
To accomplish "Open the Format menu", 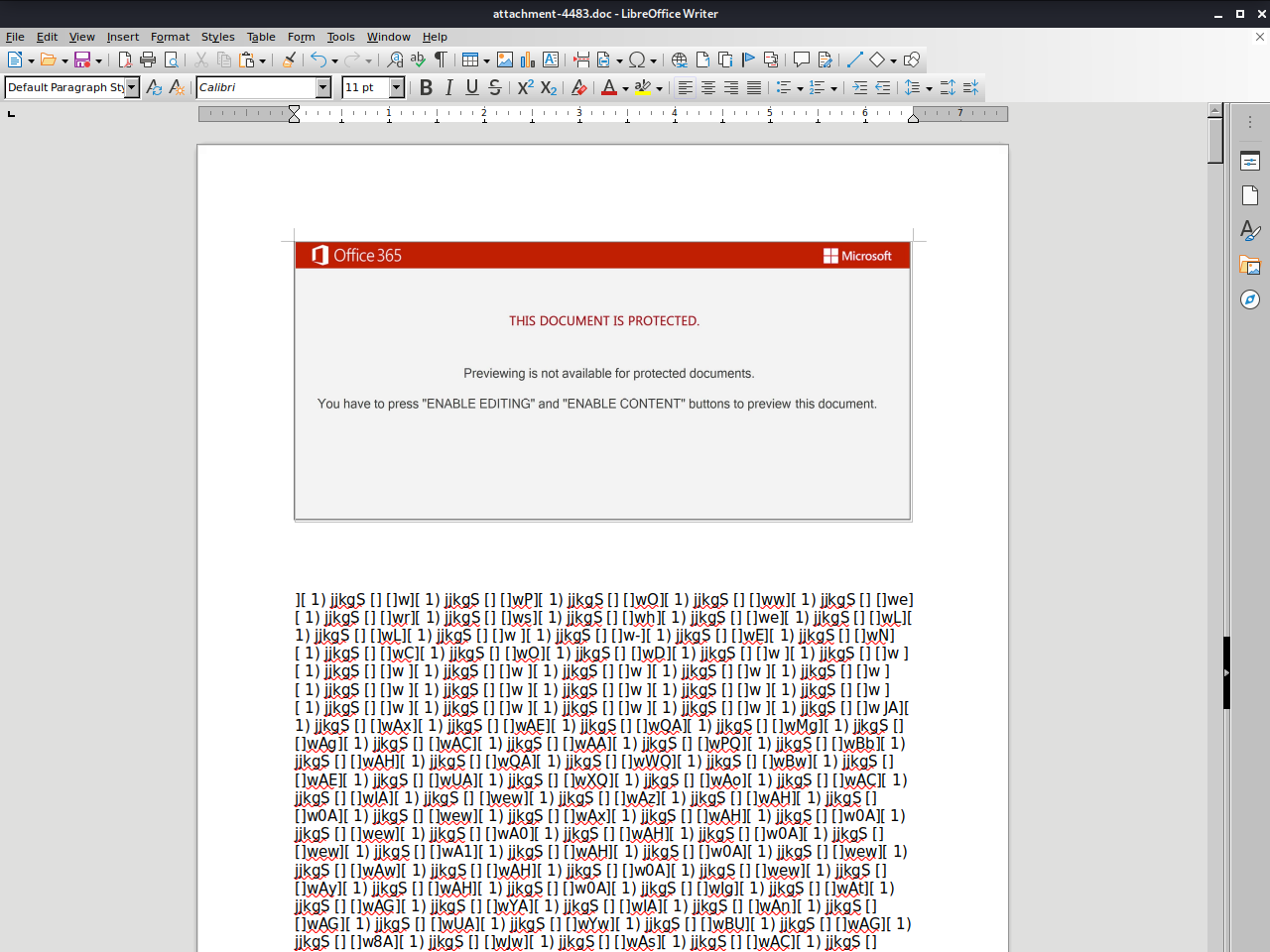I will [170, 37].
